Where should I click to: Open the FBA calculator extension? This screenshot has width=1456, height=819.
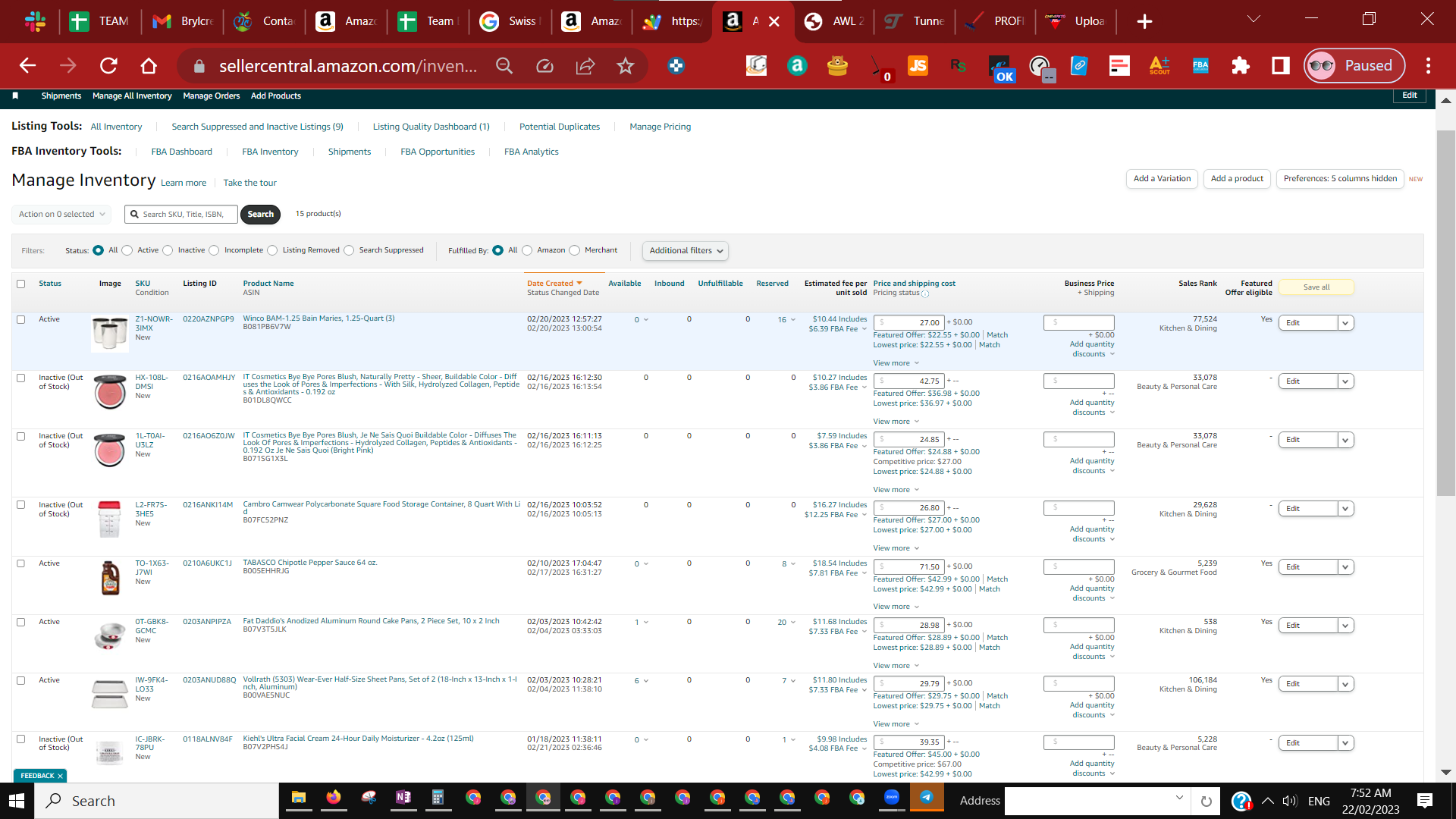click(1200, 66)
